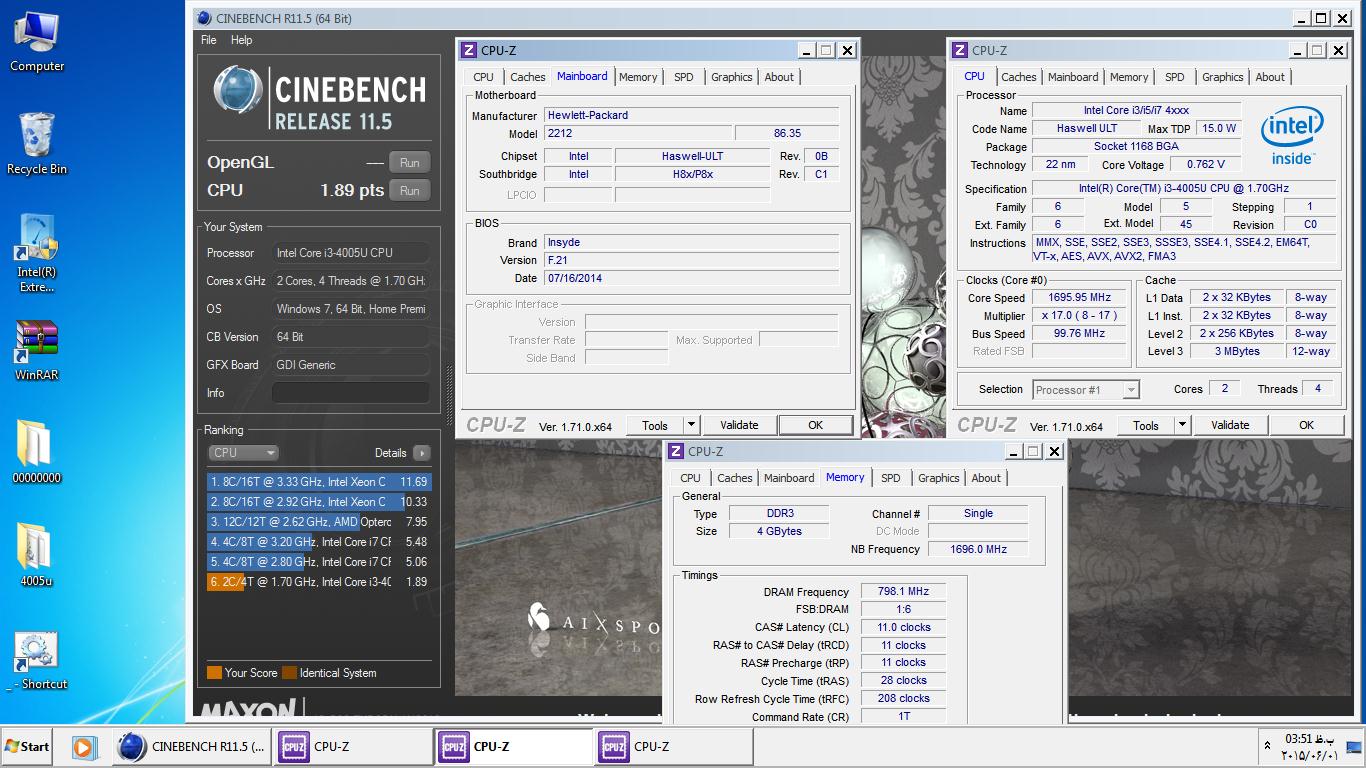Switch to CPU tab in bottom CPU-Z window
The width and height of the screenshot is (1366, 768).
click(x=691, y=478)
